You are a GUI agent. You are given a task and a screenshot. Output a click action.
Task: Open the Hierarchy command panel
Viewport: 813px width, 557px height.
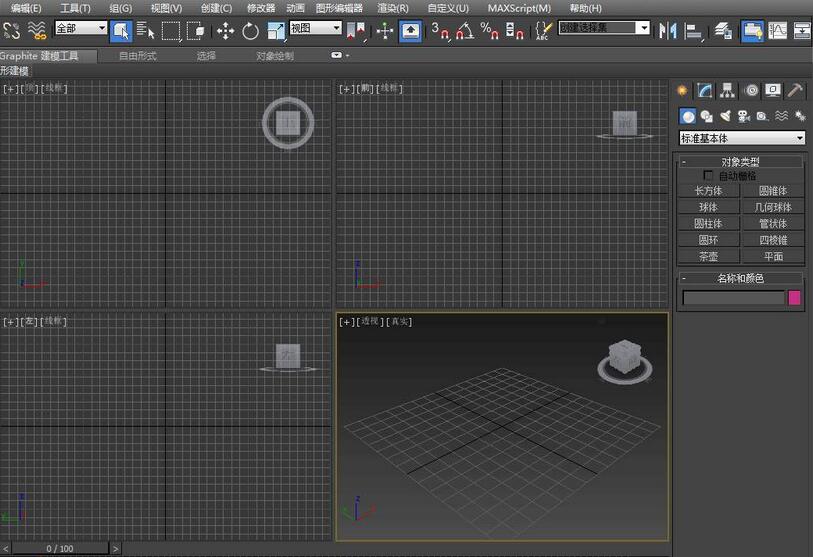(728, 90)
